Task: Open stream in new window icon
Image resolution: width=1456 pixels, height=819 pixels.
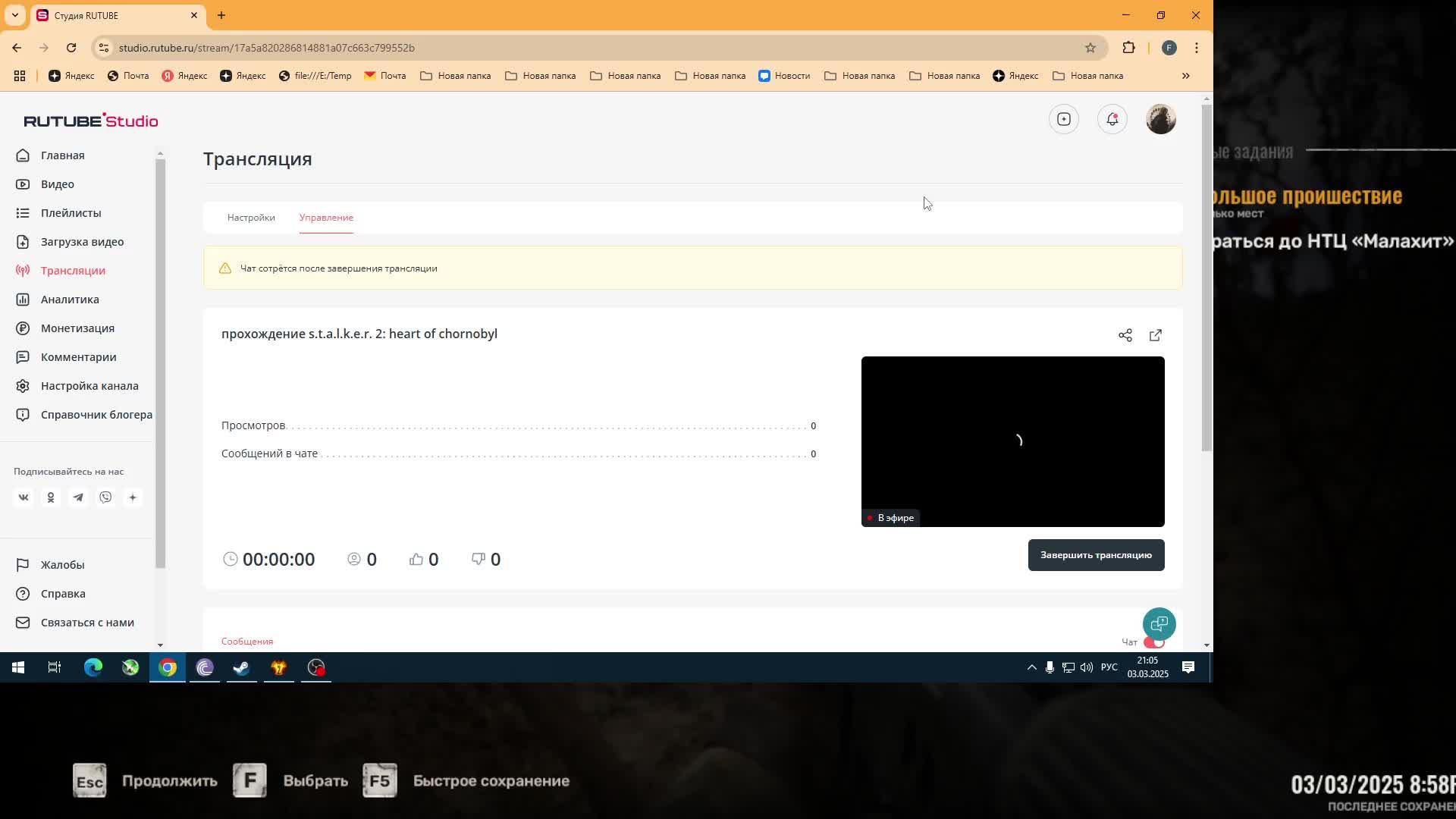Action: [x=1156, y=335]
